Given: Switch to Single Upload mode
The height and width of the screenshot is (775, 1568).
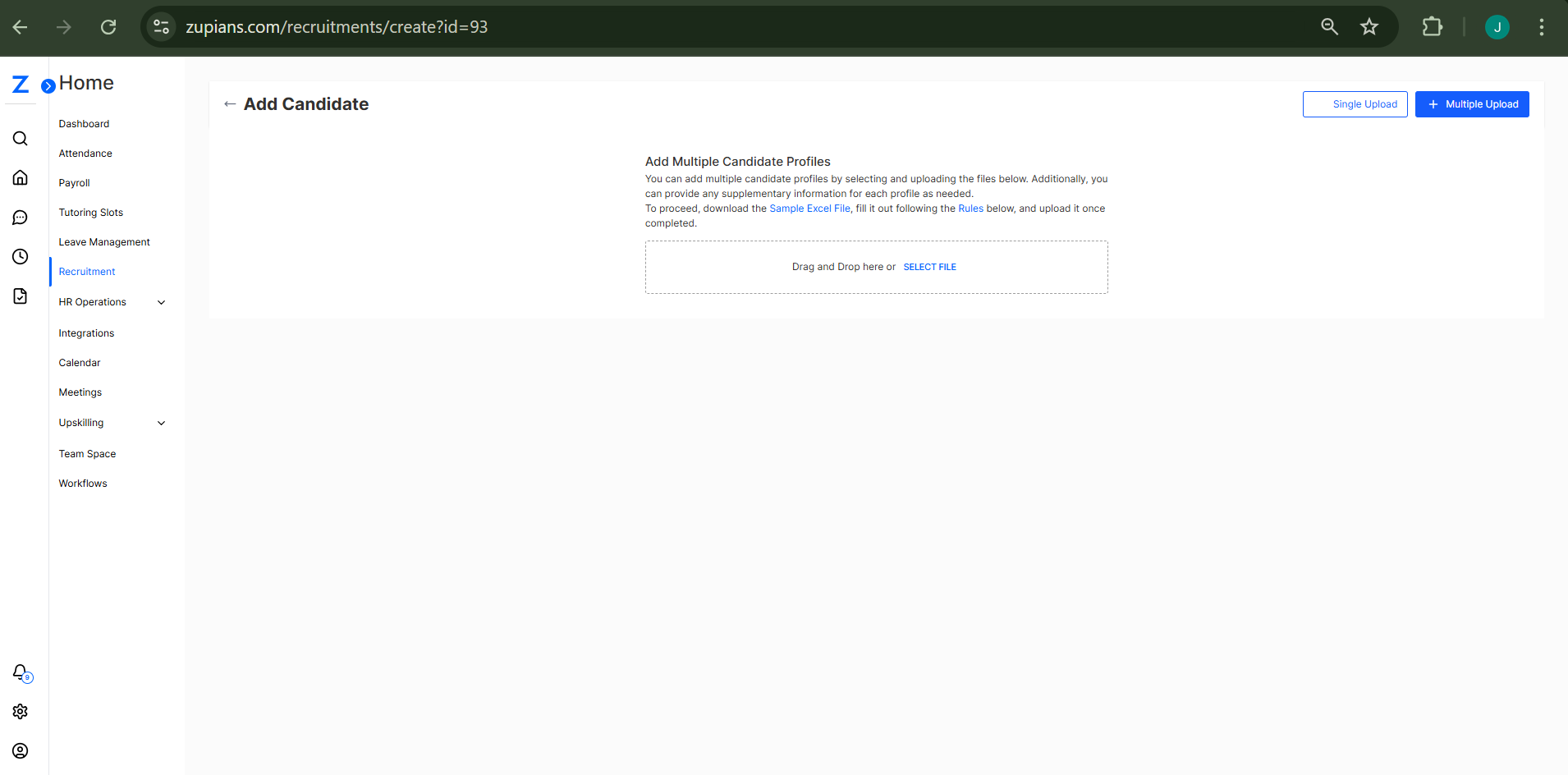Looking at the screenshot, I should [x=1355, y=103].
